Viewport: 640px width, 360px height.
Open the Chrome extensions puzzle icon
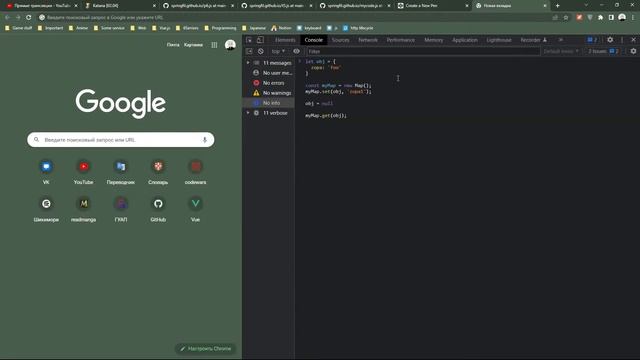[x=600, y=18]
